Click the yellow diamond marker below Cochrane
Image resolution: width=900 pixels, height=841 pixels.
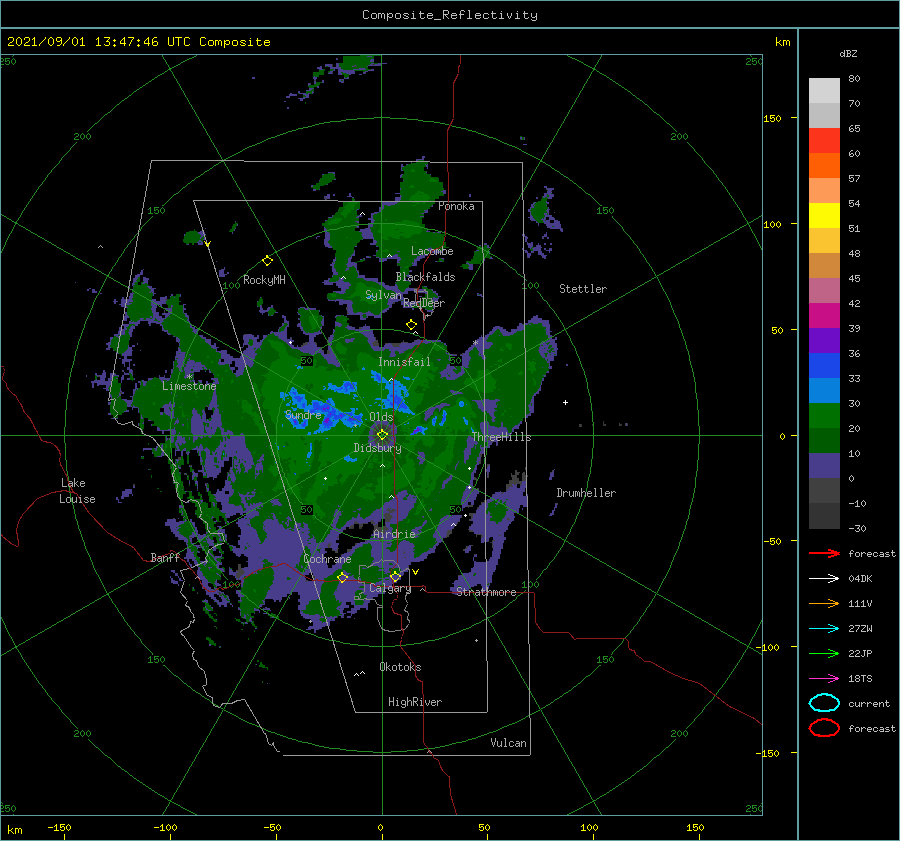click(x=342, y=577)
